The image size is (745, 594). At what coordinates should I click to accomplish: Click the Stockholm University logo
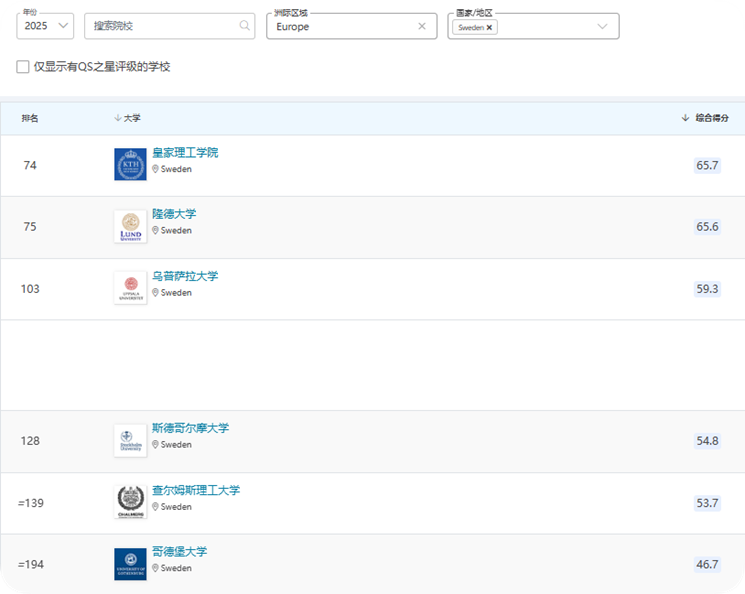click(x=130, y=441)
